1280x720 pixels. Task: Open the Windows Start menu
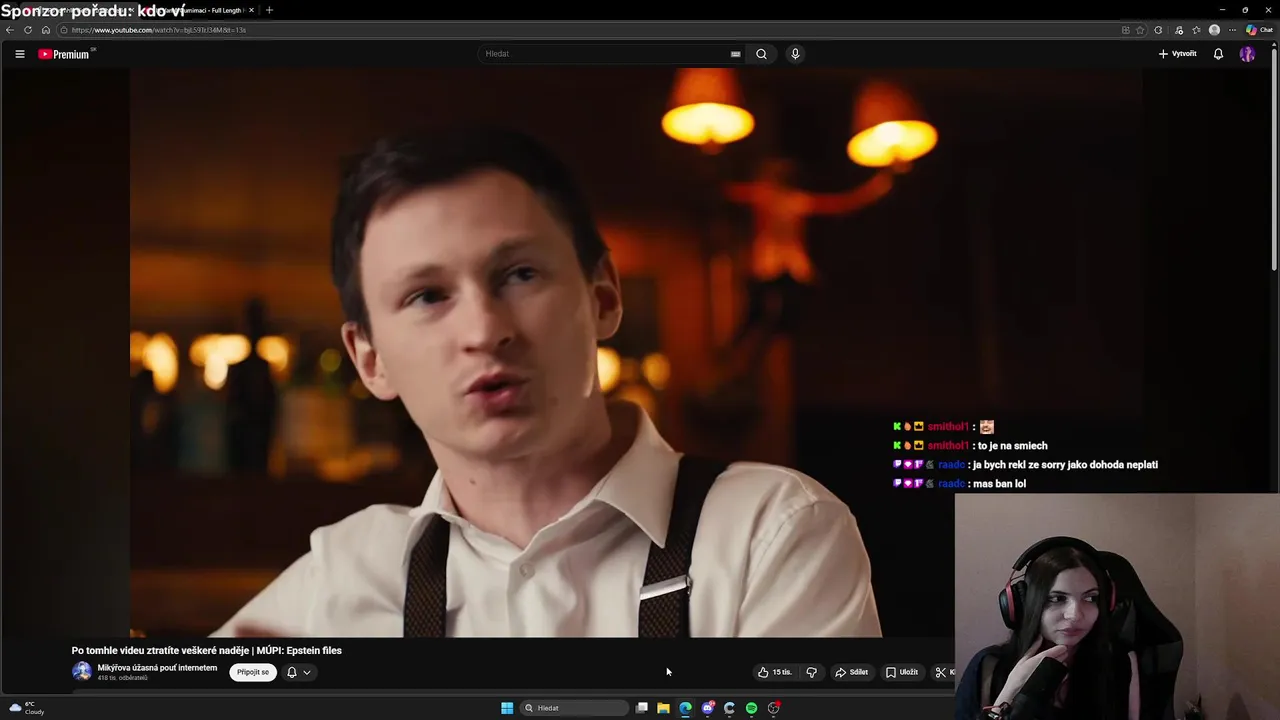point(507,708)
